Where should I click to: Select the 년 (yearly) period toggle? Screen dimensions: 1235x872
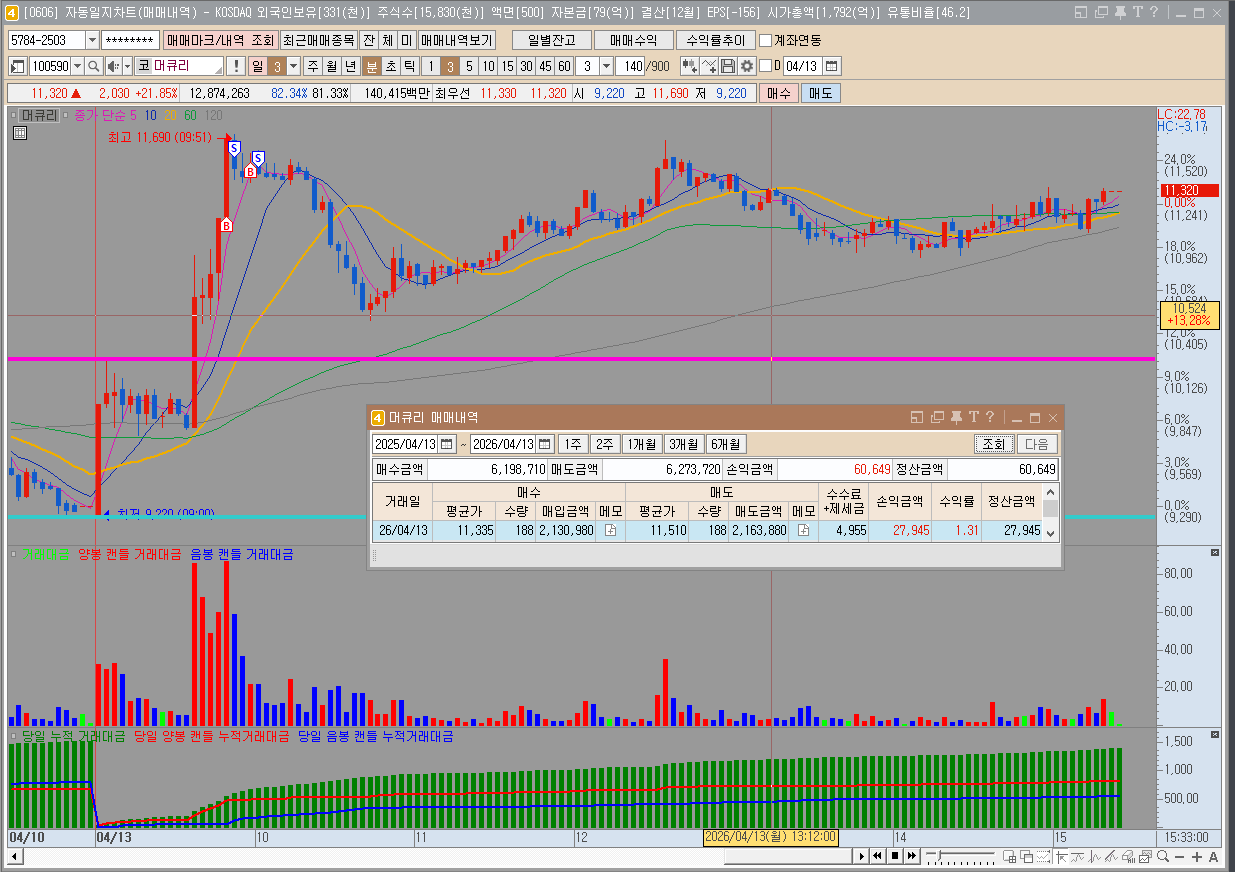(x=350, y=66)
